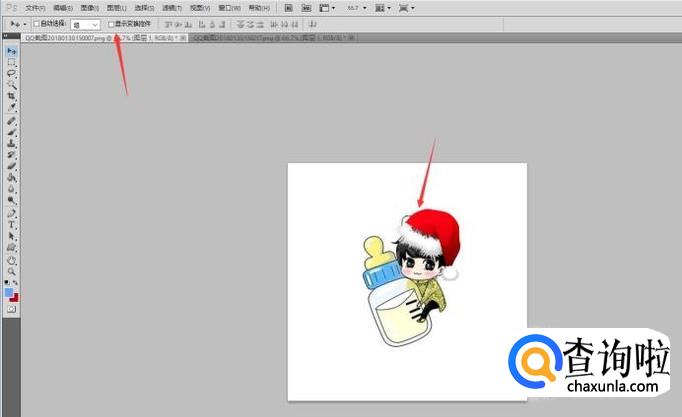Toggle Quick Mask mode
This screenshot has height=417, width=682.
click(x=12, y=309)
